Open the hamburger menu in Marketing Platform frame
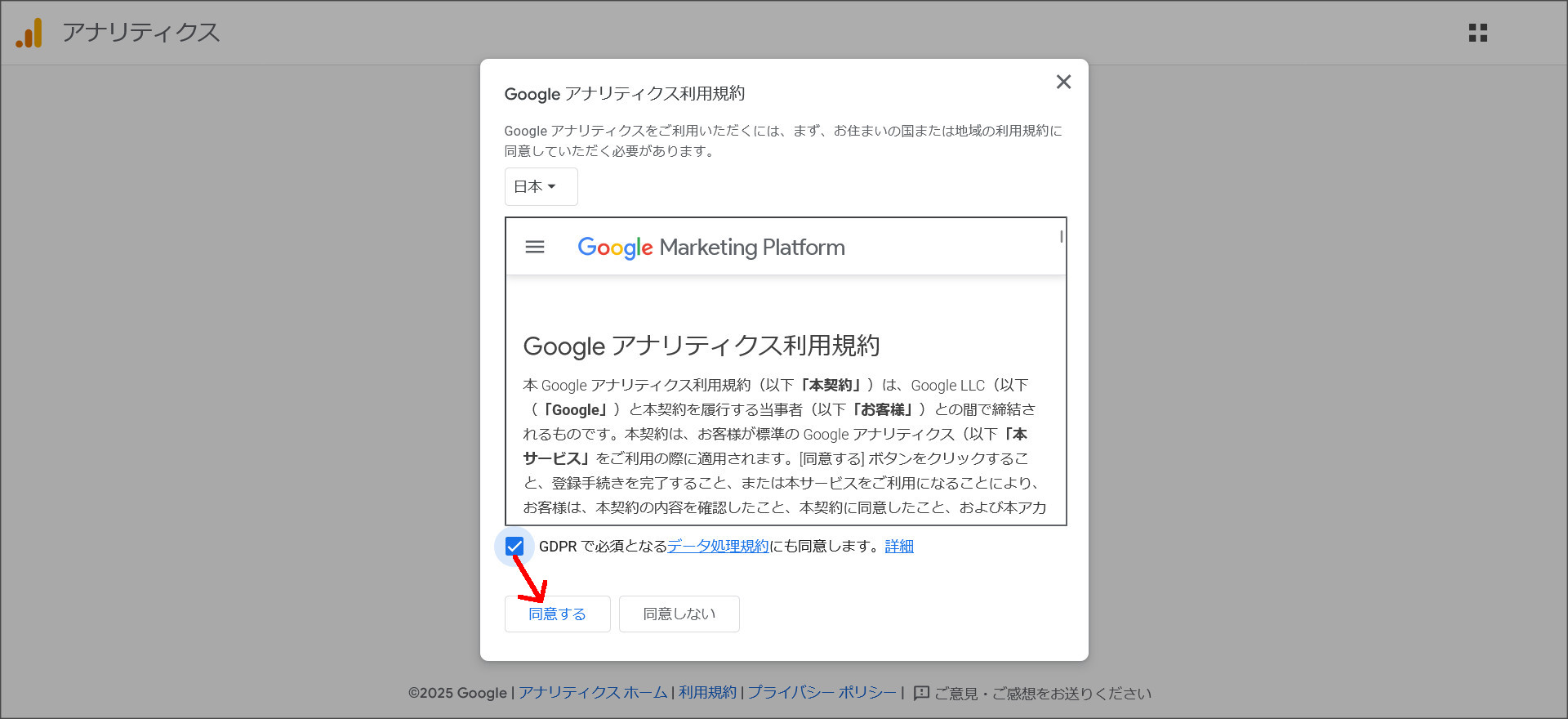The image size is (1568, 719). click(535, 247)
